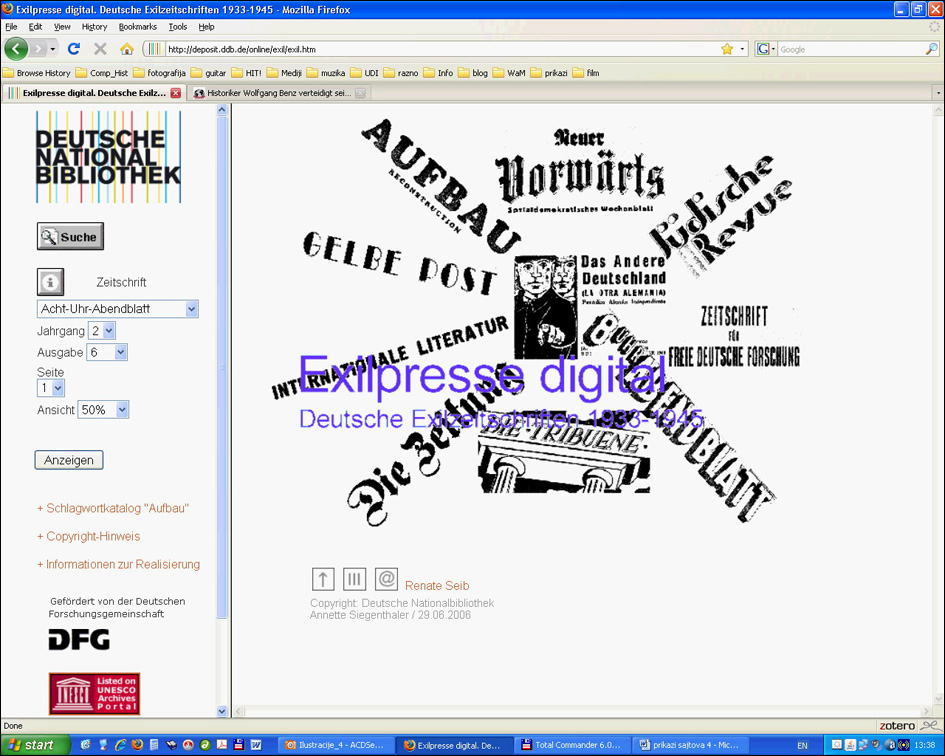The width and height of the screenshot is (945, 756).
Task: Open the Ausgabe dropdown
Action: point(107,352)
